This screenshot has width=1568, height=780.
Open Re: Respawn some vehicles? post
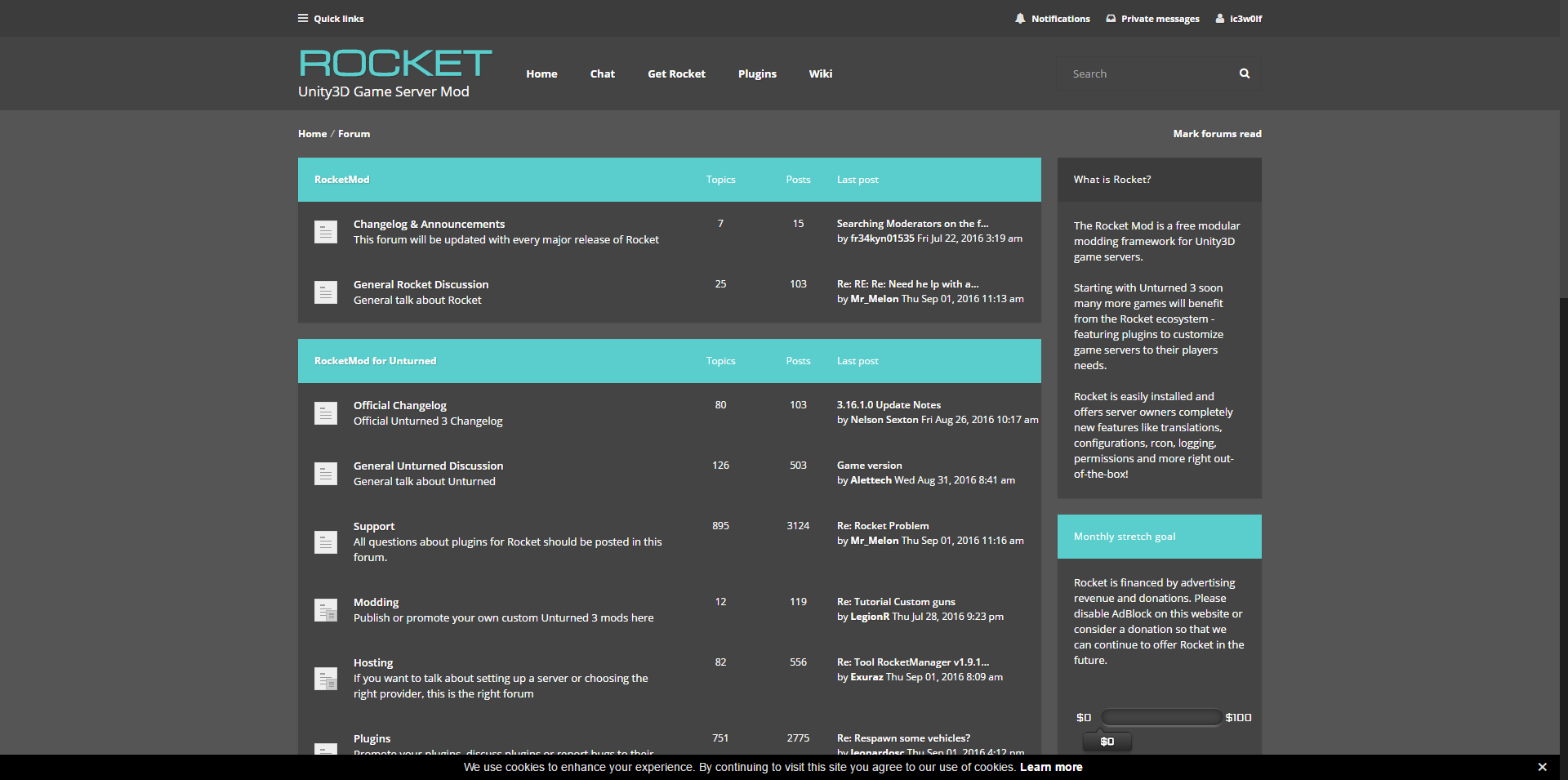[x=903, y=738]
